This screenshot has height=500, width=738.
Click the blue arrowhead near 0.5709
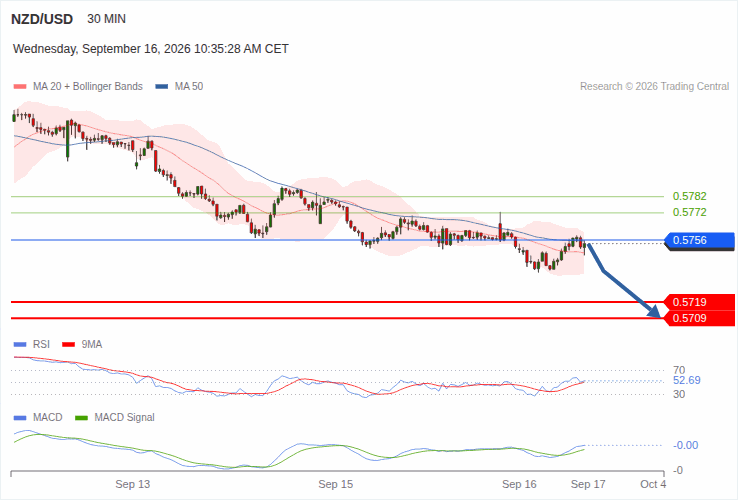[x=655, y=311]
